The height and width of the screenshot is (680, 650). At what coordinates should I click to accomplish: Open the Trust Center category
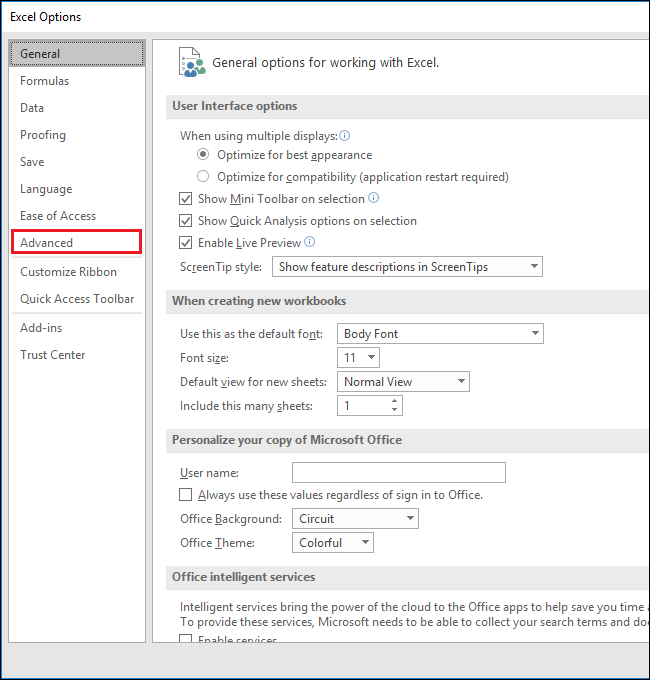77,355
